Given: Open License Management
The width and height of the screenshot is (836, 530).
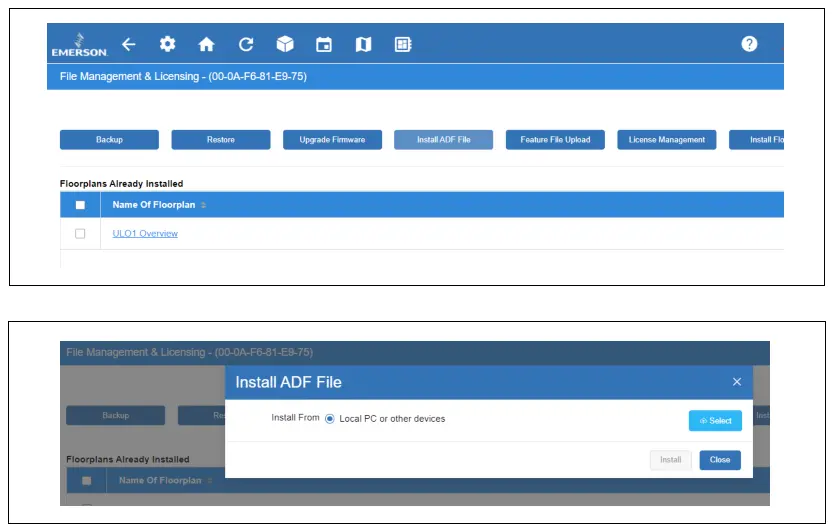Looking at the screenshot, I should (x=666, y=140).
